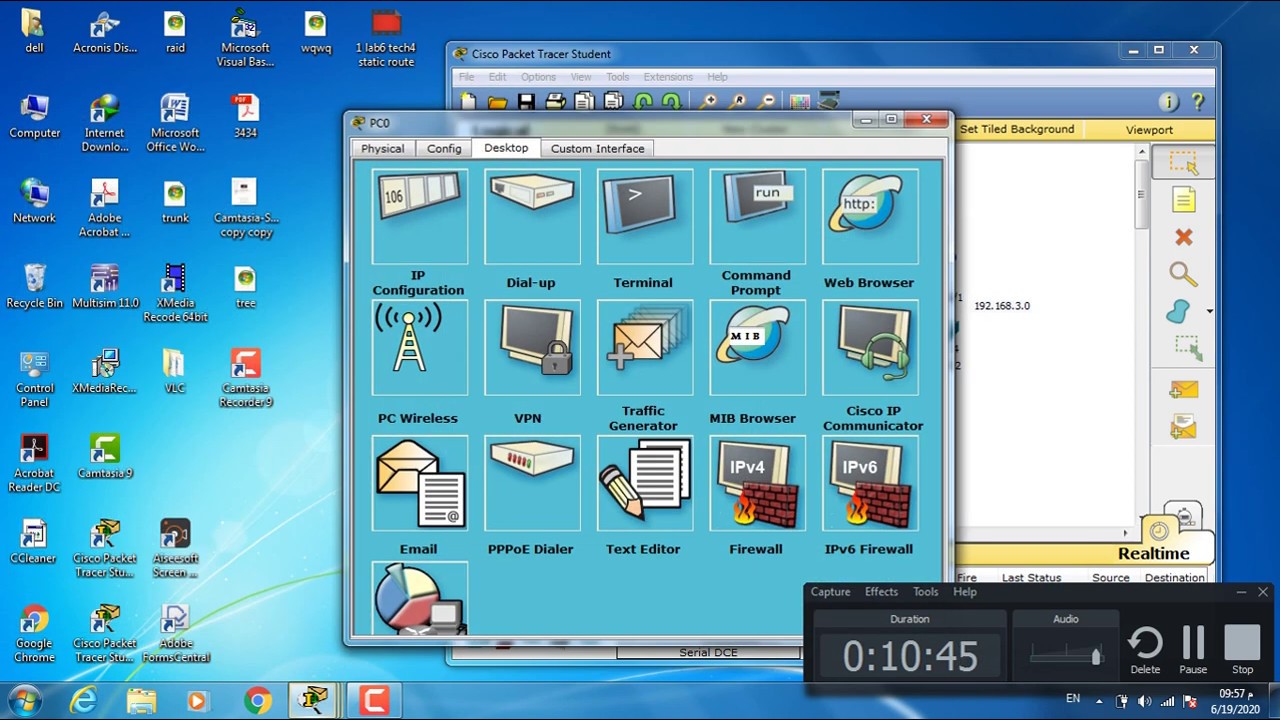Viewport: 1280px width, 720px height.
Task: Launch the Web Browser
Action: [x=870, y=216]
